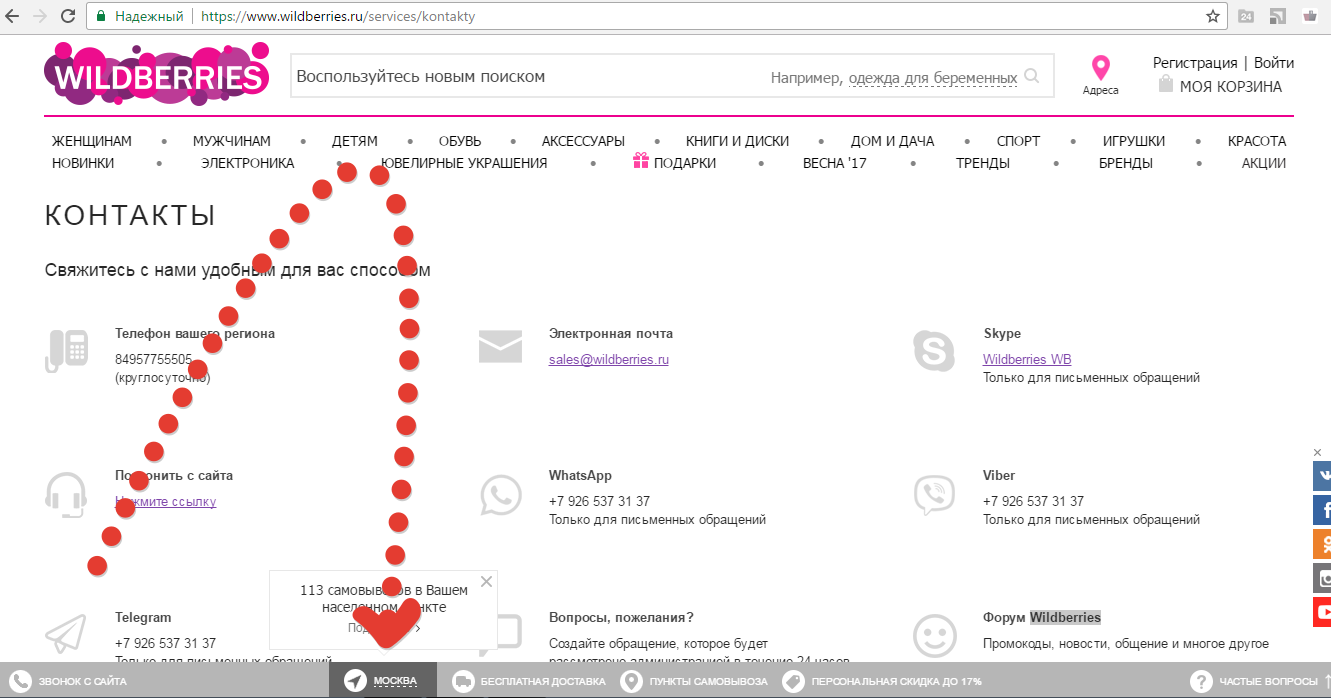Close the social sidebar with x
Screen dimensions: 1331x698
coord(1317,453)
